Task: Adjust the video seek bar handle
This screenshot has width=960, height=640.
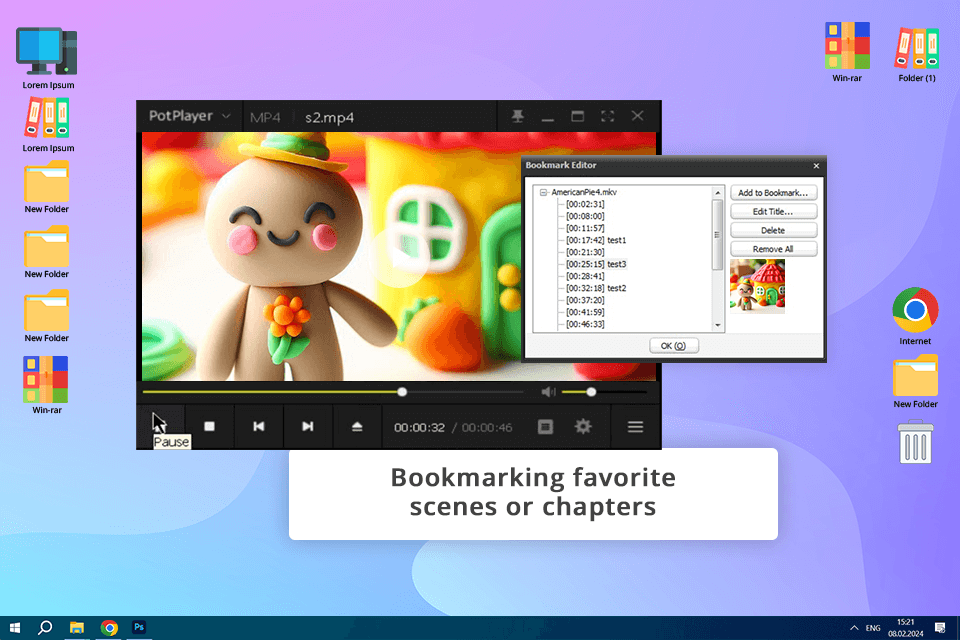Action: [402, 392]
